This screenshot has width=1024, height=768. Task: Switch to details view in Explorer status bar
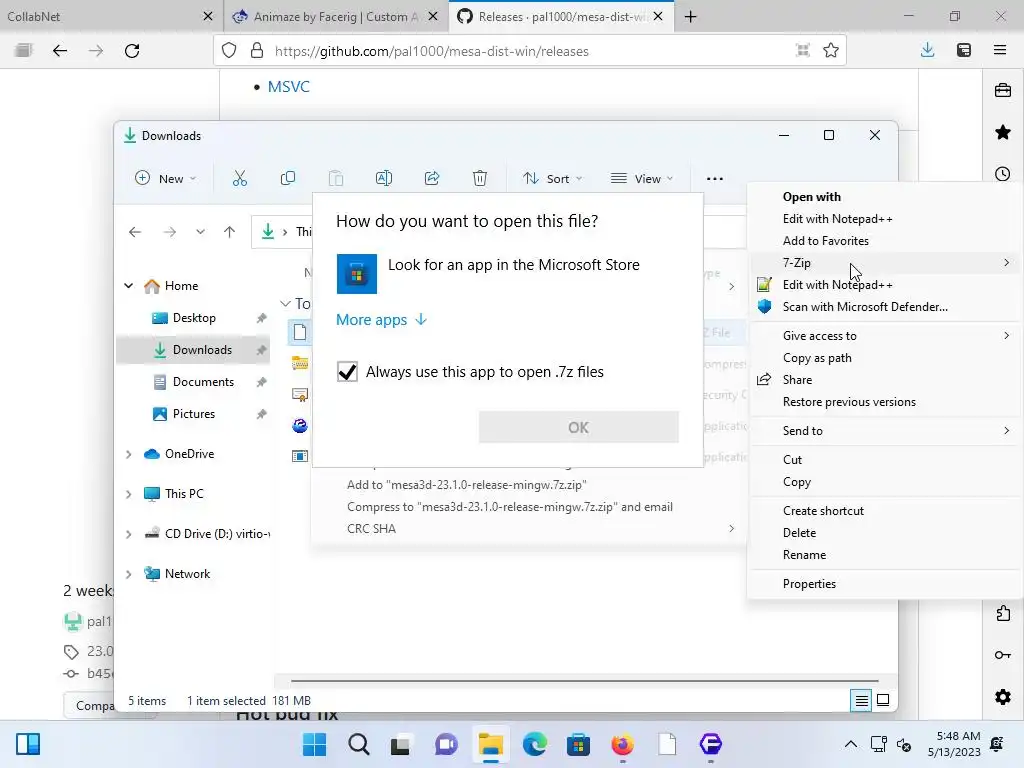click(861, 701)
